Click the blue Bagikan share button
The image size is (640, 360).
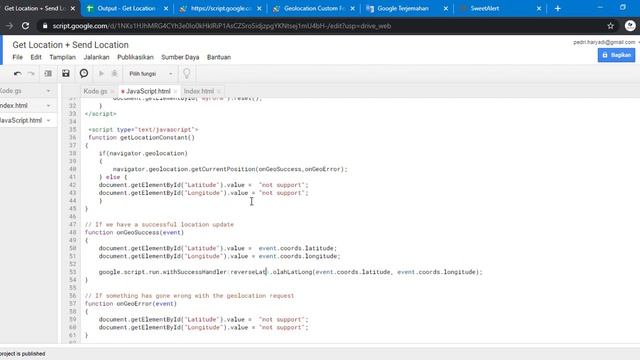click(x=616, y=55)
